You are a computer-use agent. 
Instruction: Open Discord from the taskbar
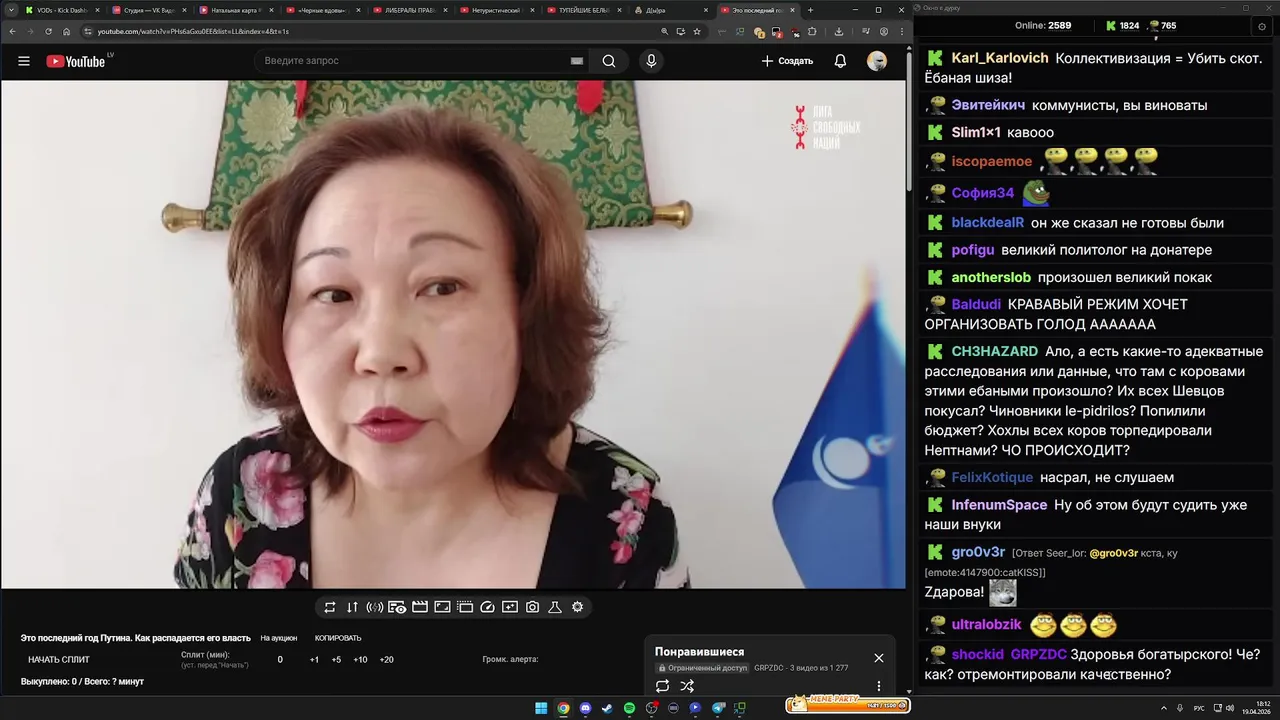[x=585, y=708]
